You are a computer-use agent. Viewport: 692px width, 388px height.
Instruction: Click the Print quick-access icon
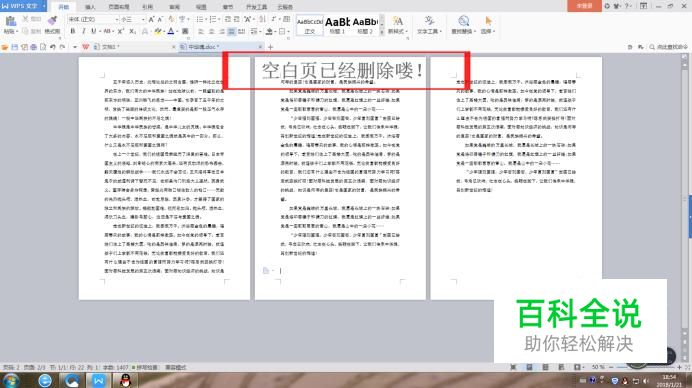34,47
